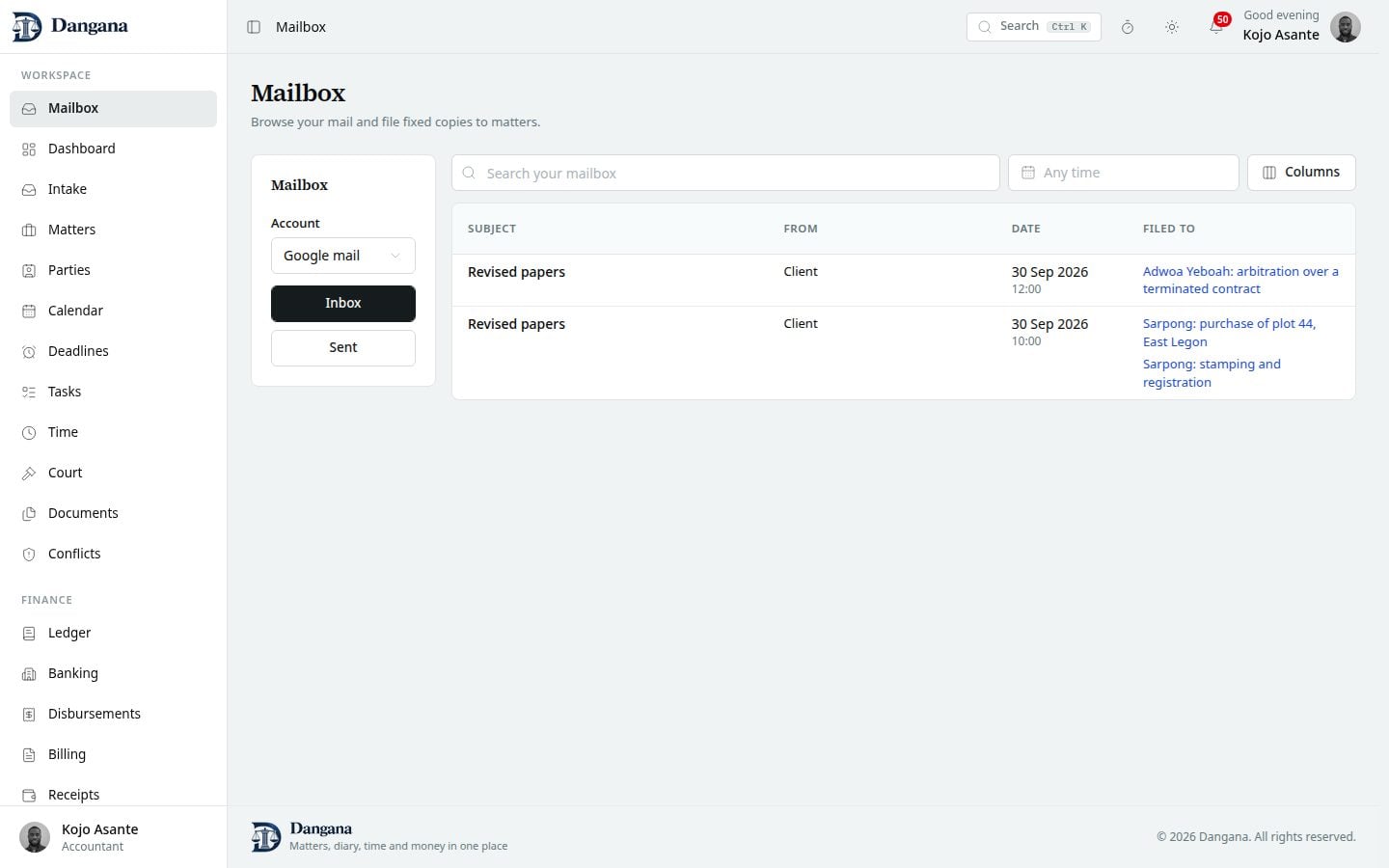This screenshot has width=1389, height=868.
Task: Open the Any time date filter
Action: pyautogui.click(x=1124, y=173)
